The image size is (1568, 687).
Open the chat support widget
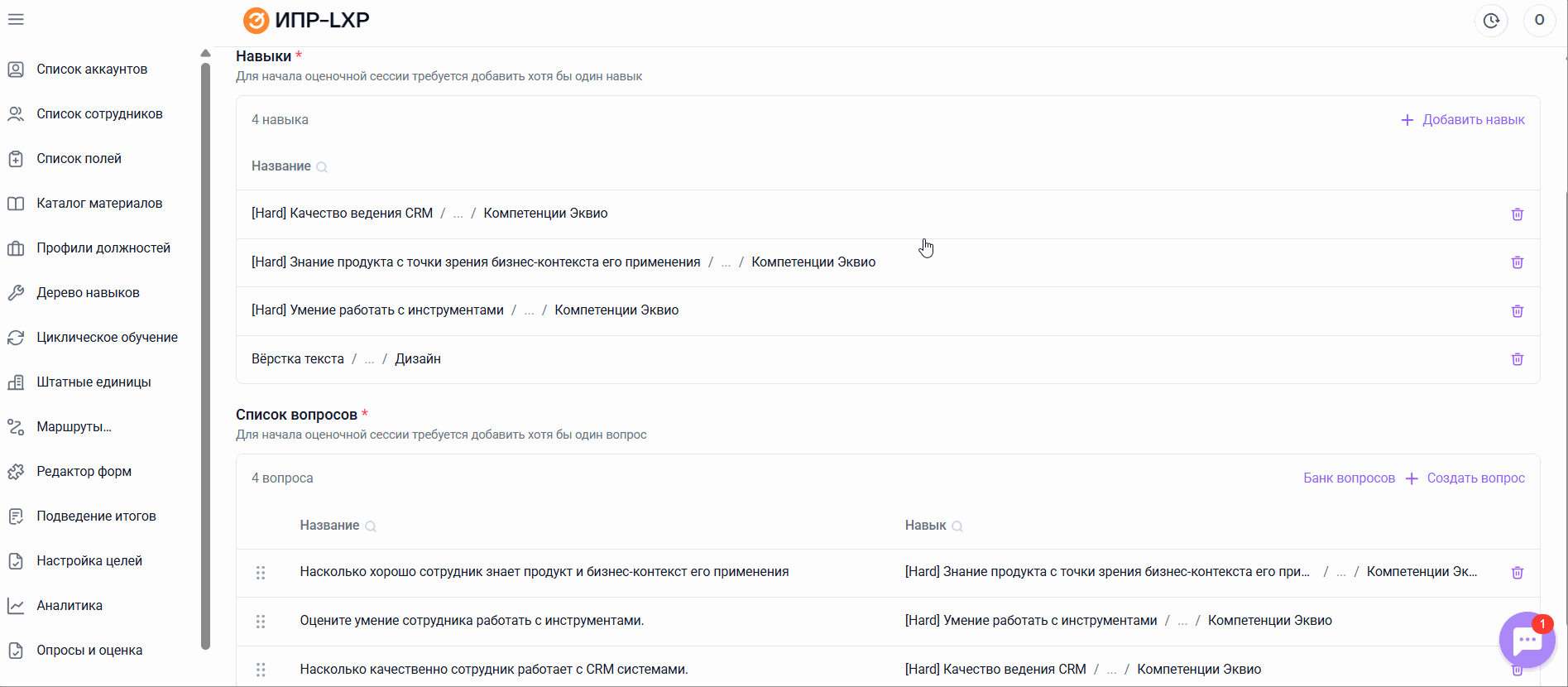click(x=1527, y=640)
